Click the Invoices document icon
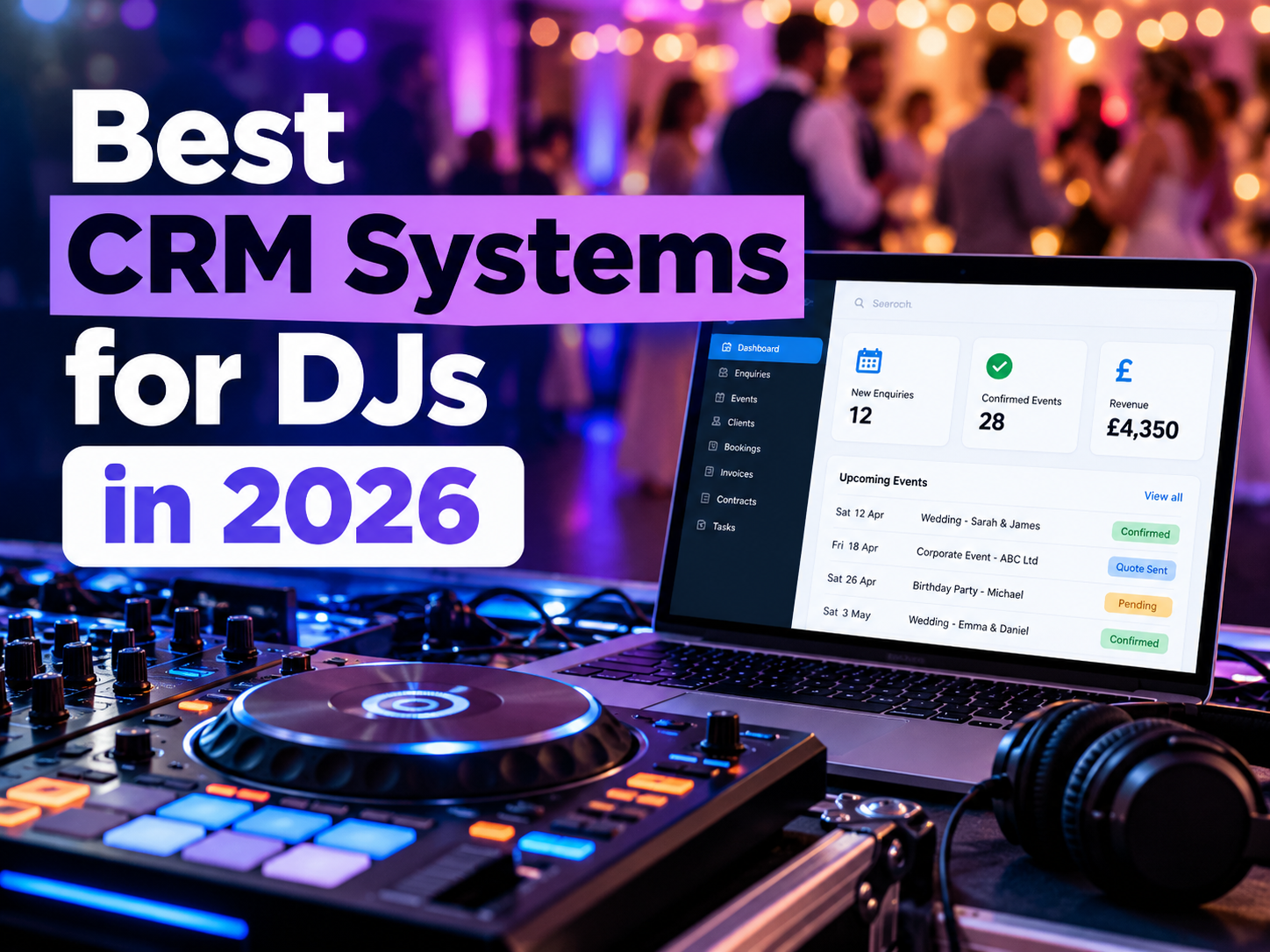Viewport: 1270px width, 952px height. tap(710, 472)
